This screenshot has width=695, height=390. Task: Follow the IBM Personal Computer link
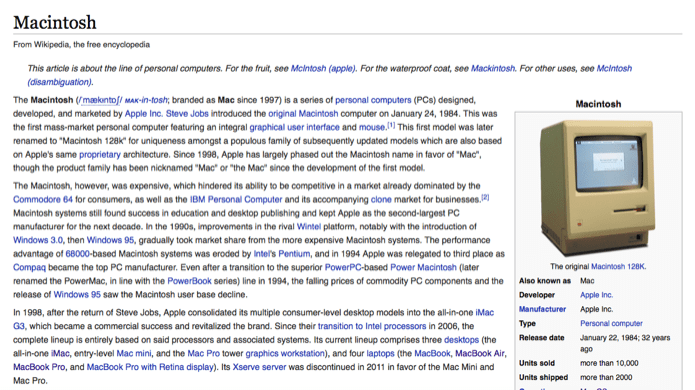pyautogui.click(x=236, y=199)
